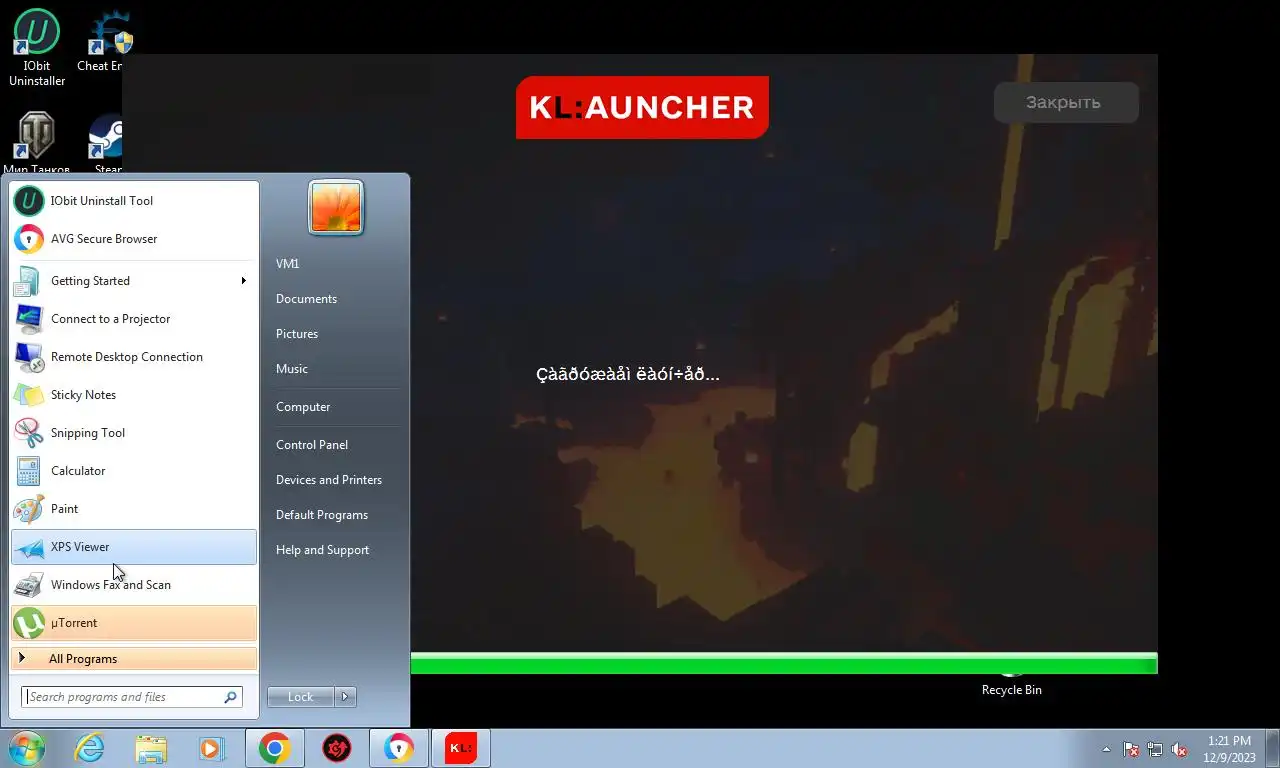Open Calculator from Start menu

pyautogui.click(x=134, y=471)
